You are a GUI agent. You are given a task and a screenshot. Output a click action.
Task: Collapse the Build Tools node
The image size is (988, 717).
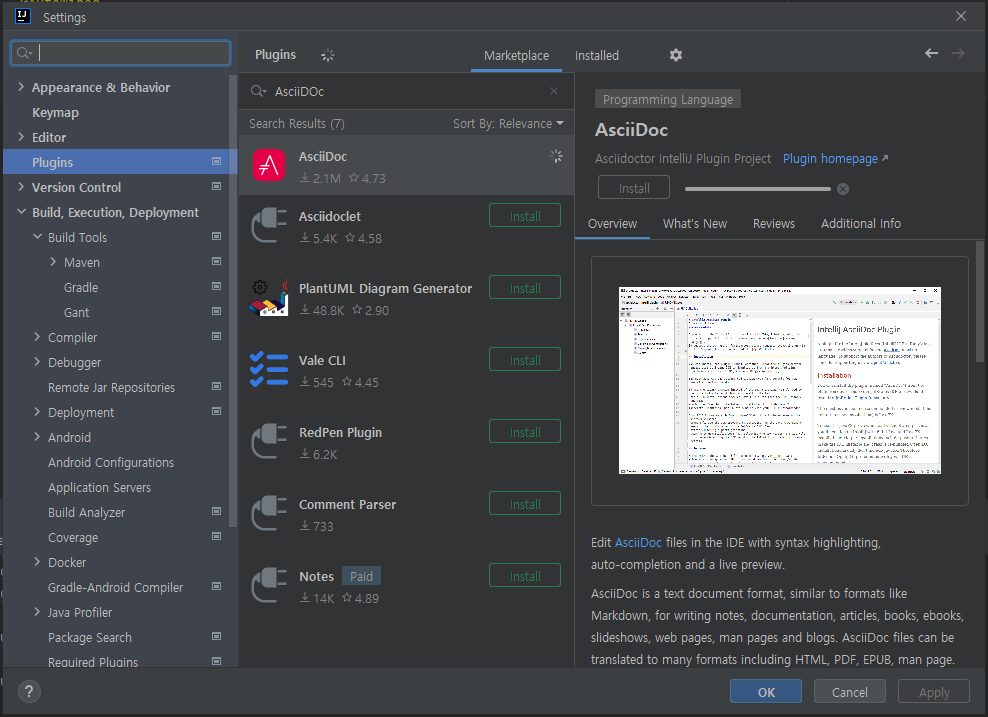point(37,236)
